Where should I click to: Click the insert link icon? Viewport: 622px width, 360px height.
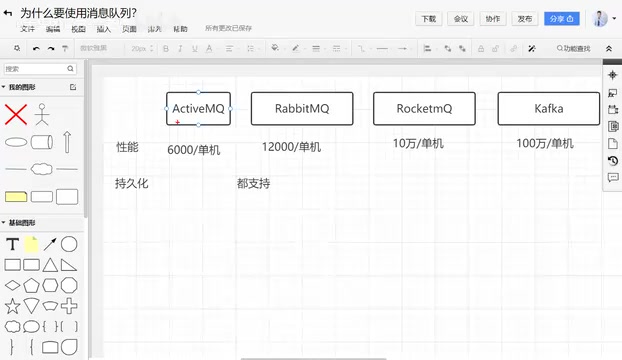514,48
